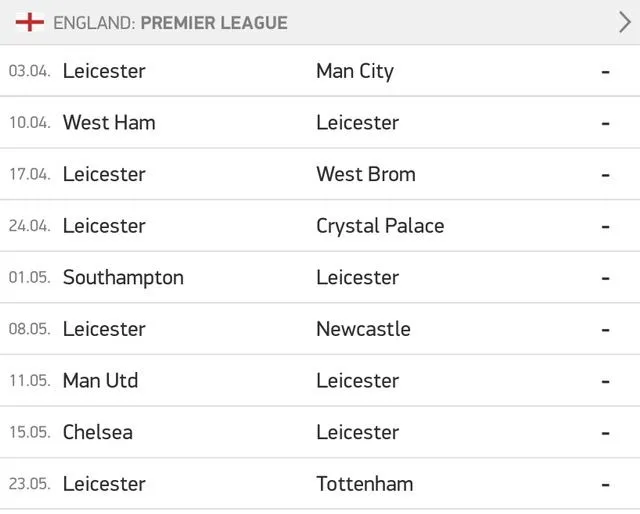This screenshot has width=640, height=514.
Task: Open the 24.04. Leicester match row
Action: 320,226
